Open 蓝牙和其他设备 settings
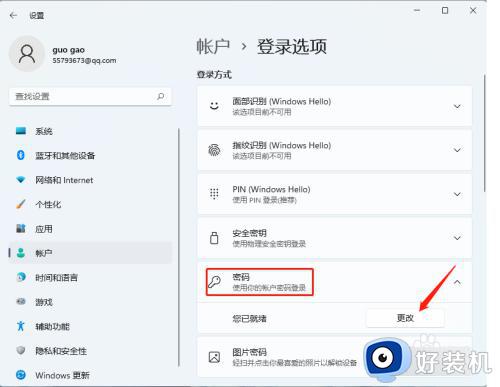 (x=90, y=155)
